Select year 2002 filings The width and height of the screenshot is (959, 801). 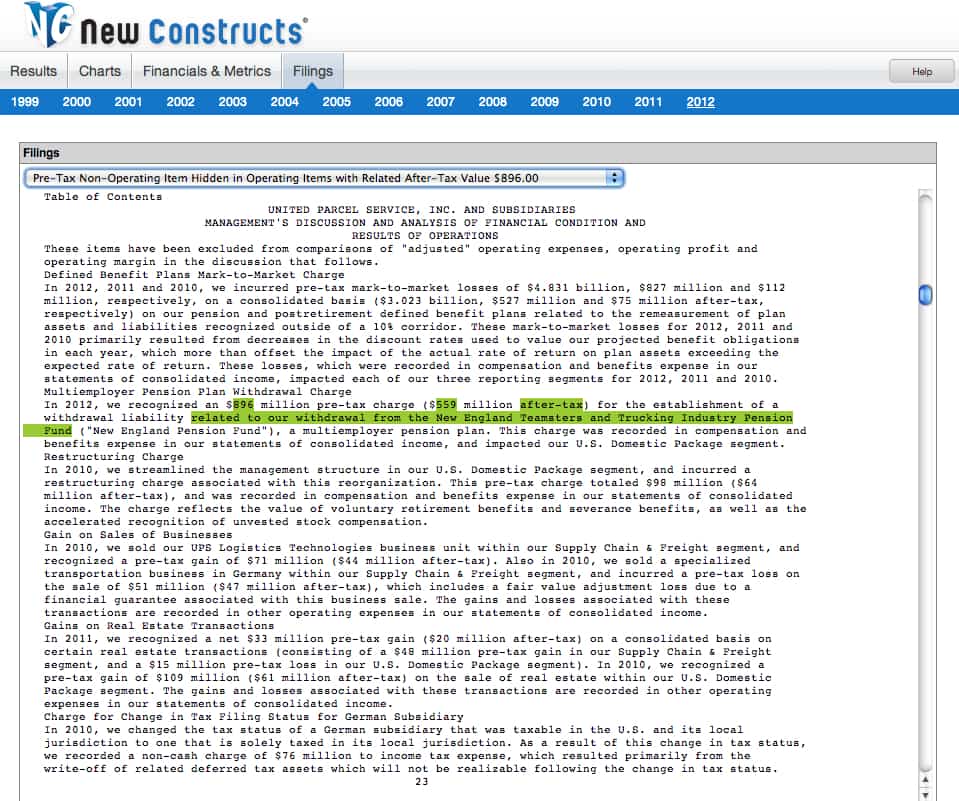[180, 102]
